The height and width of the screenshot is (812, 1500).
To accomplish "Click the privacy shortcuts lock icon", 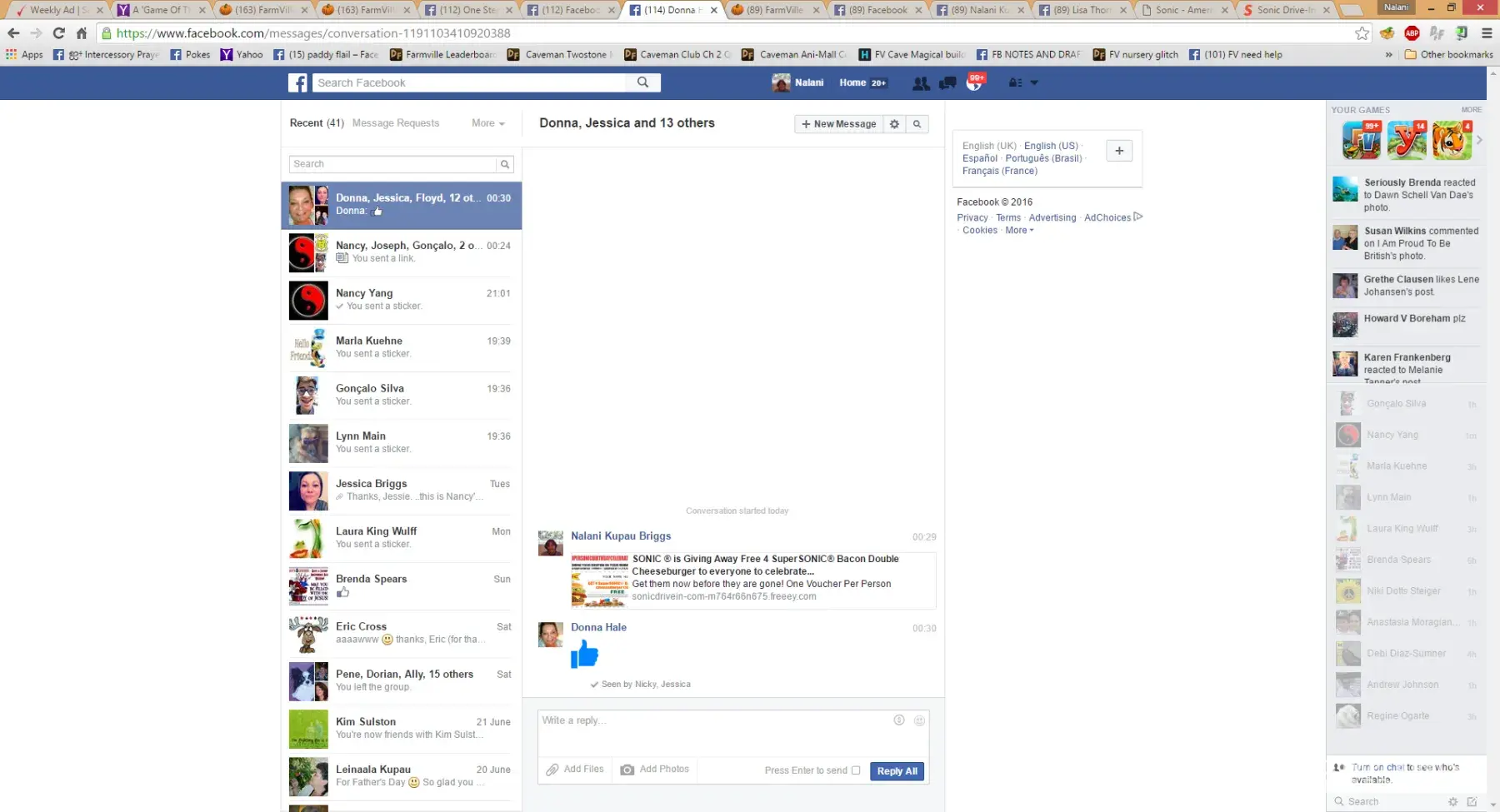I will click(1015, 82).
